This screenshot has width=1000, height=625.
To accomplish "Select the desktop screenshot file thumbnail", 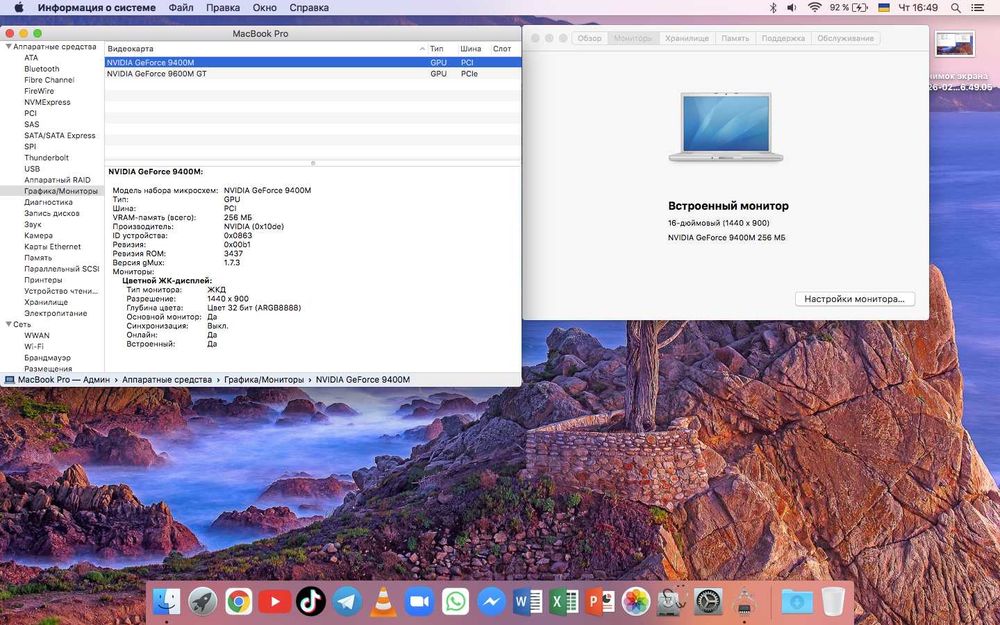I will (x=955, y=44).
